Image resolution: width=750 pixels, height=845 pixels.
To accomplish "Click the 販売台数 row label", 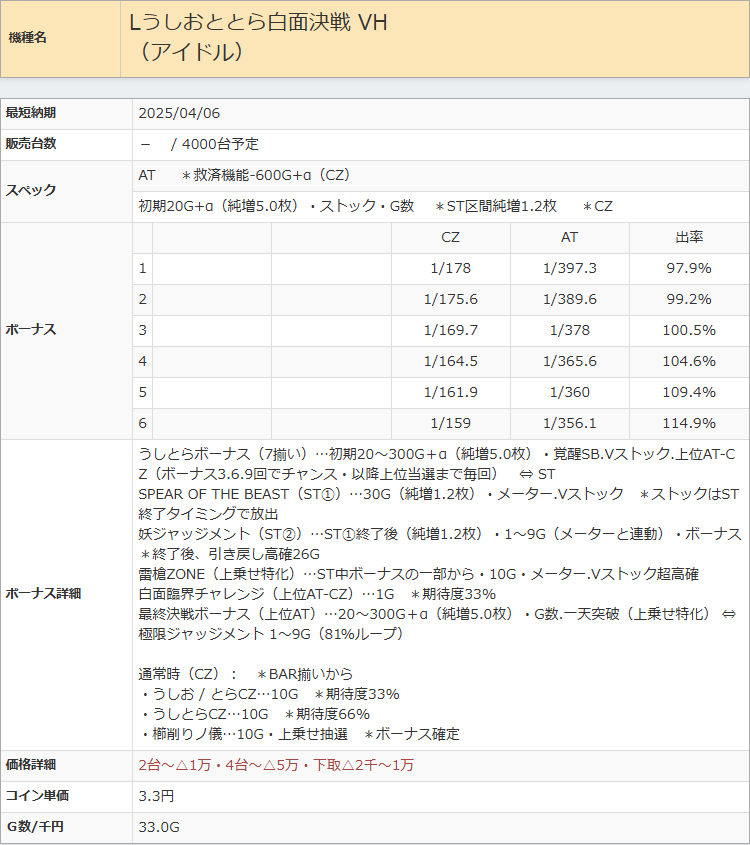I will click(x=31, y=143).
